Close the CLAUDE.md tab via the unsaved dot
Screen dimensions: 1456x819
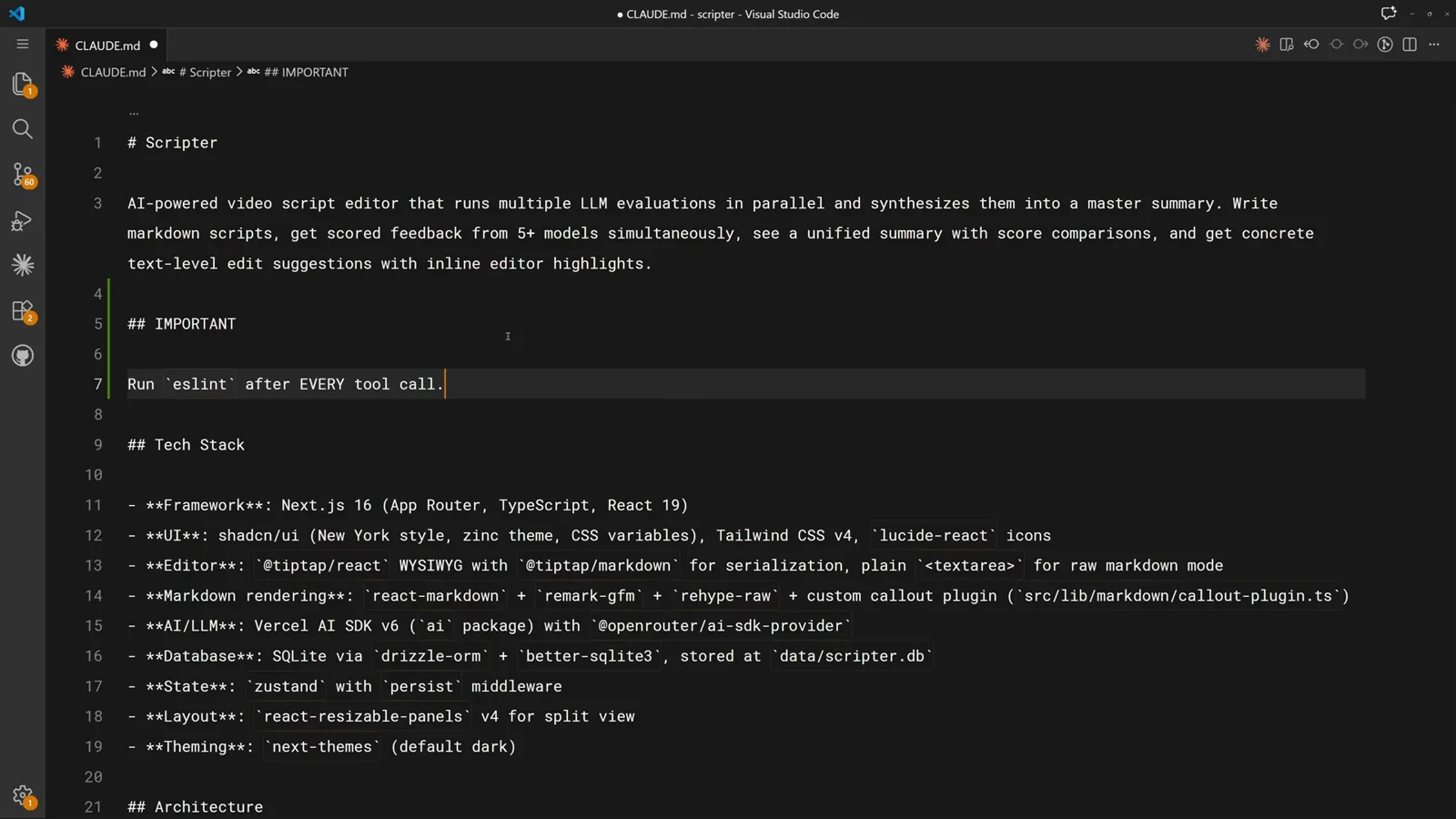[x=154, y=45]
